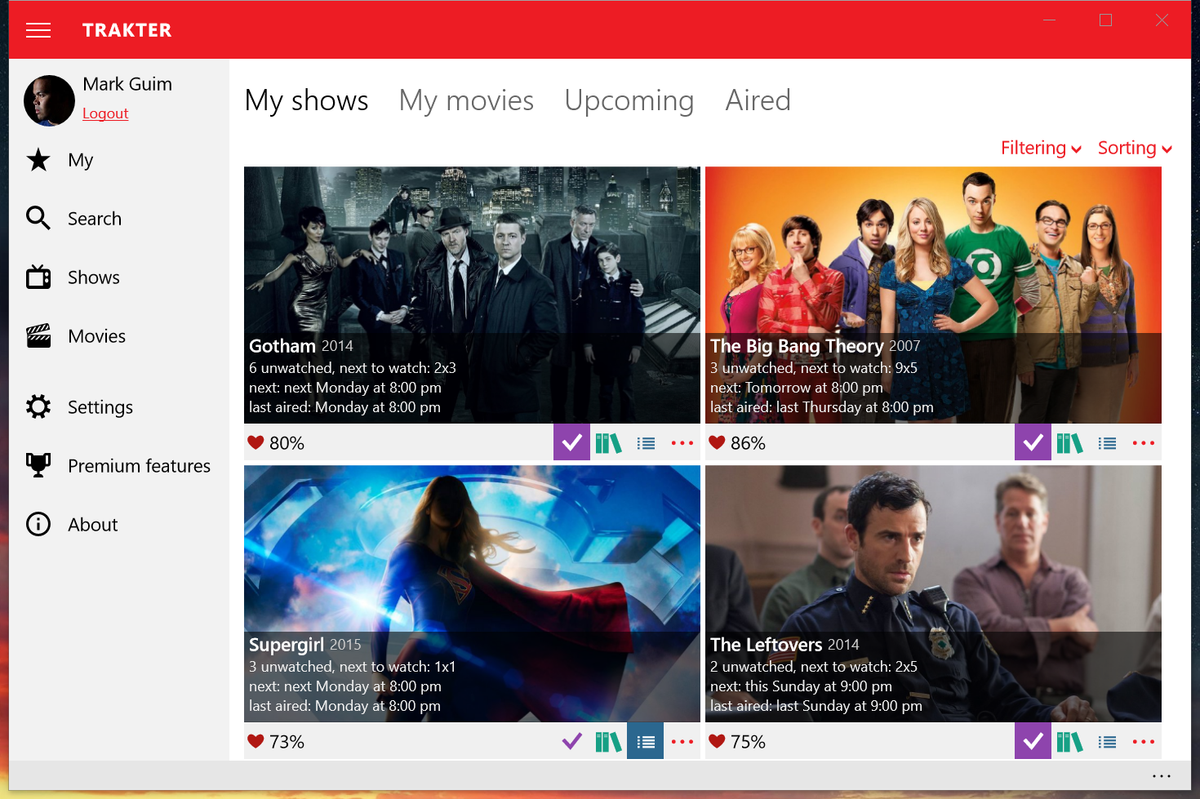Image resolution: width=1200 pixels, height=799 pixels.
Task: Click 'next: this Sunday at 9:00 pm'
Action: coord(801,686)
